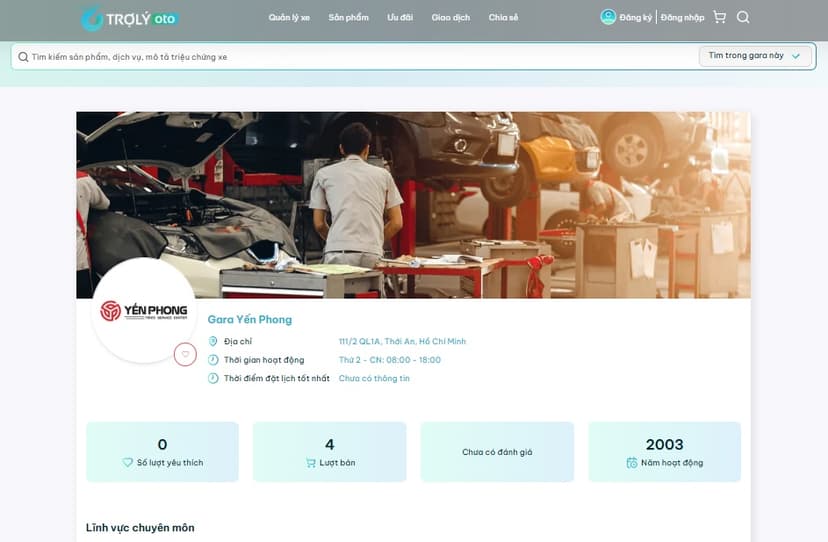Click the 'Chưa có đánh giá' card
This screenshot has width=828, height=542.
tap(497, 452)
